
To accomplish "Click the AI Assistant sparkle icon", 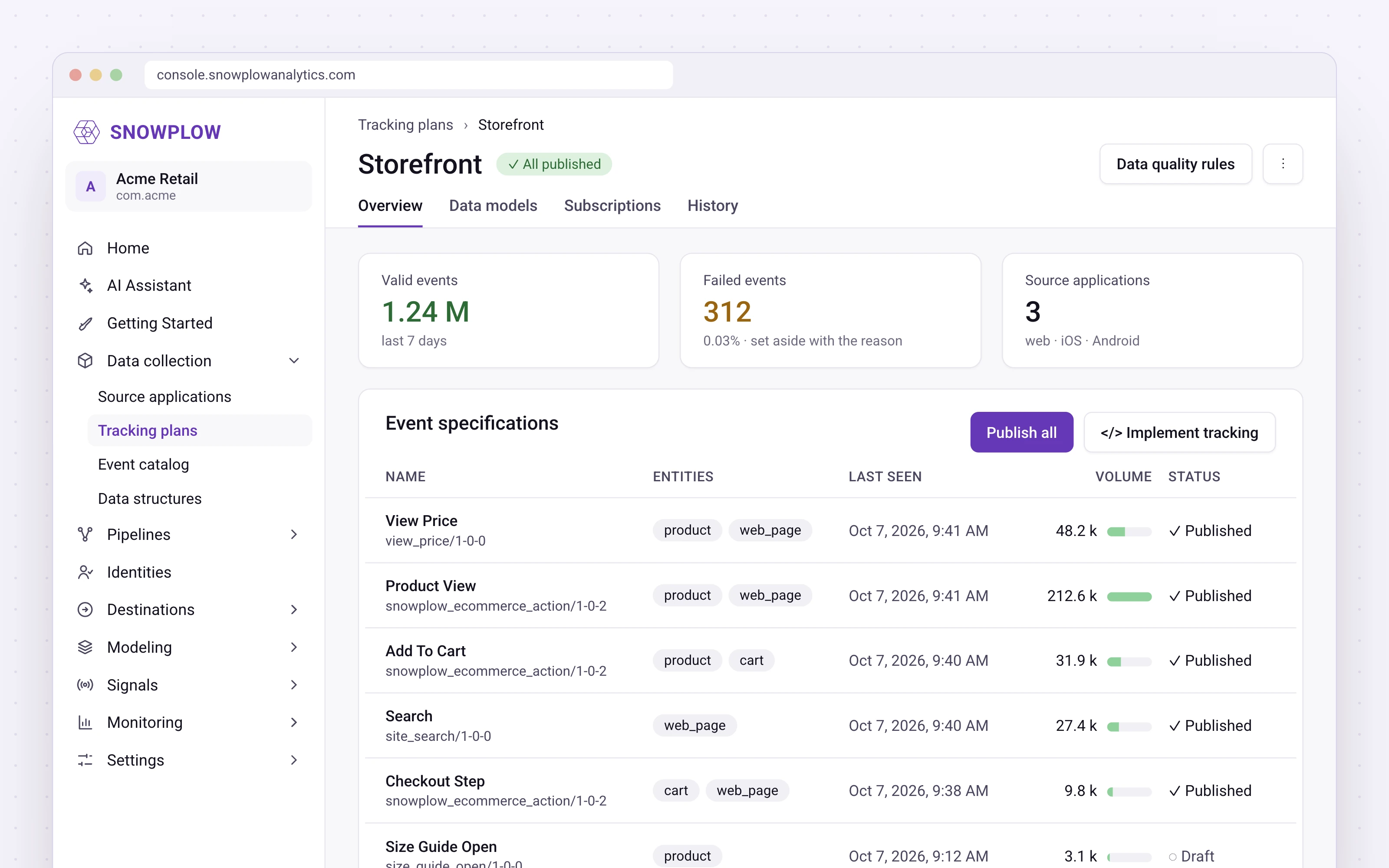I will 85,285.
